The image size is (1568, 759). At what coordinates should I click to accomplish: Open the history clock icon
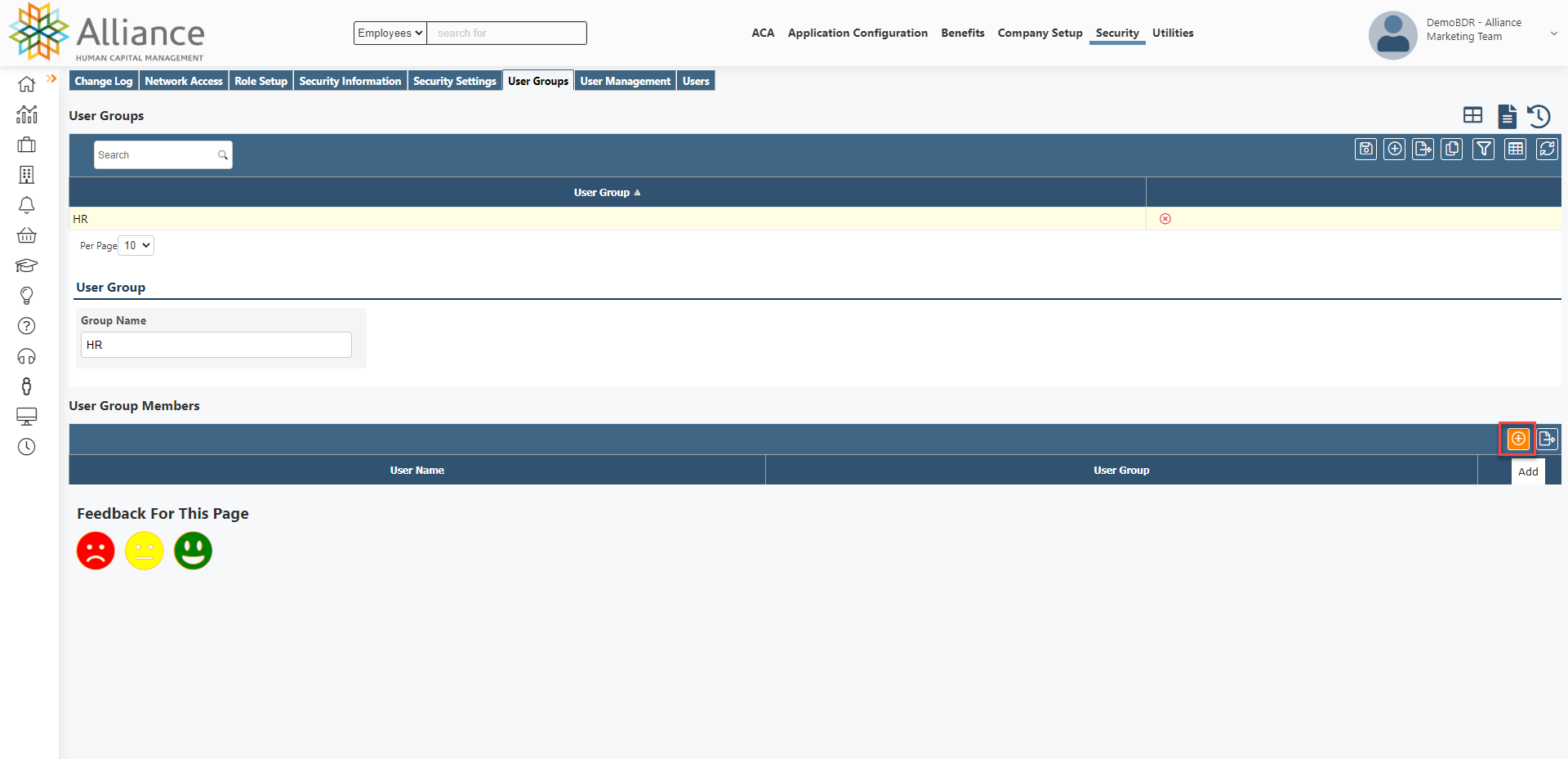1539,116
